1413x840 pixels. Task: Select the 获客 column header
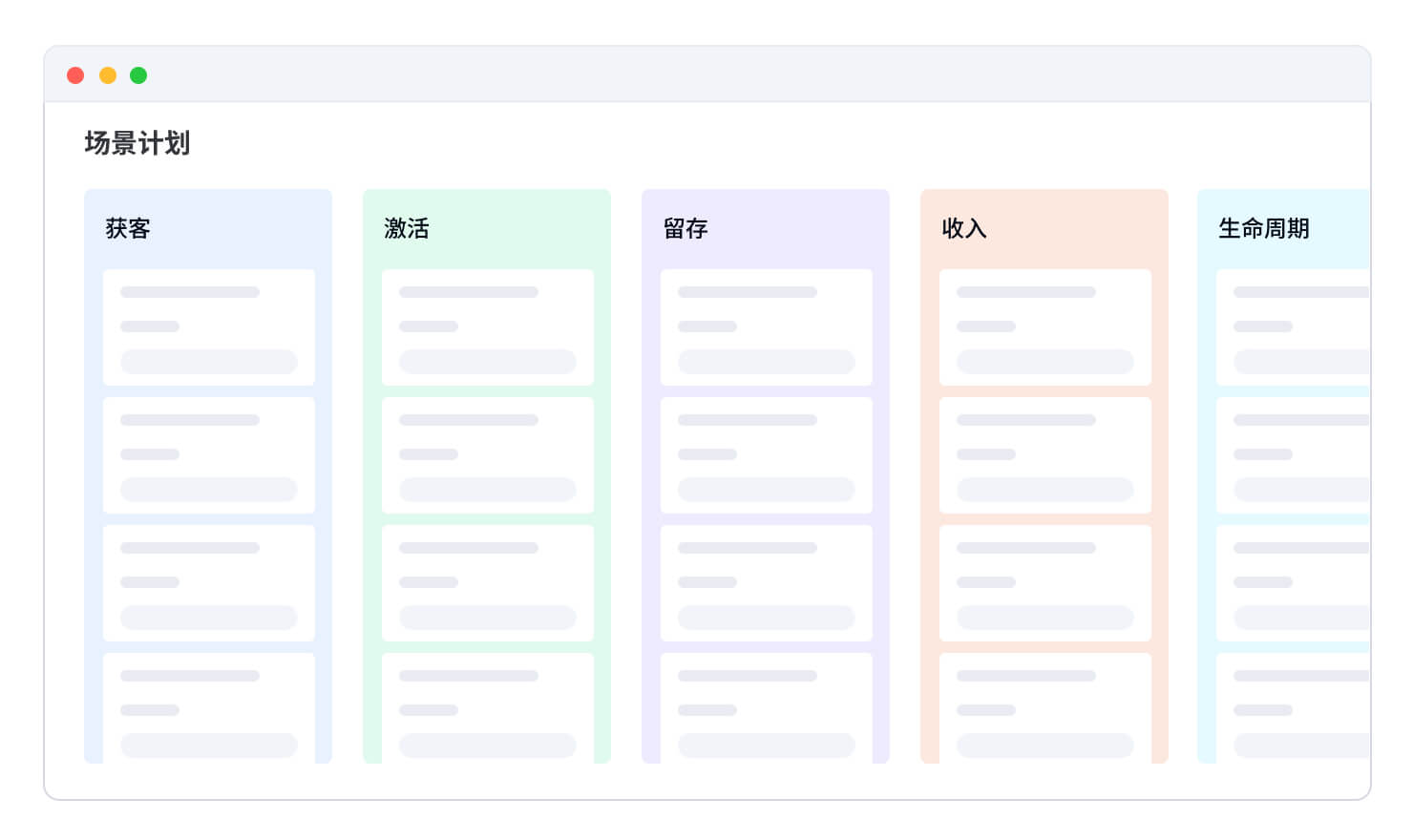[x=128, y=228]
